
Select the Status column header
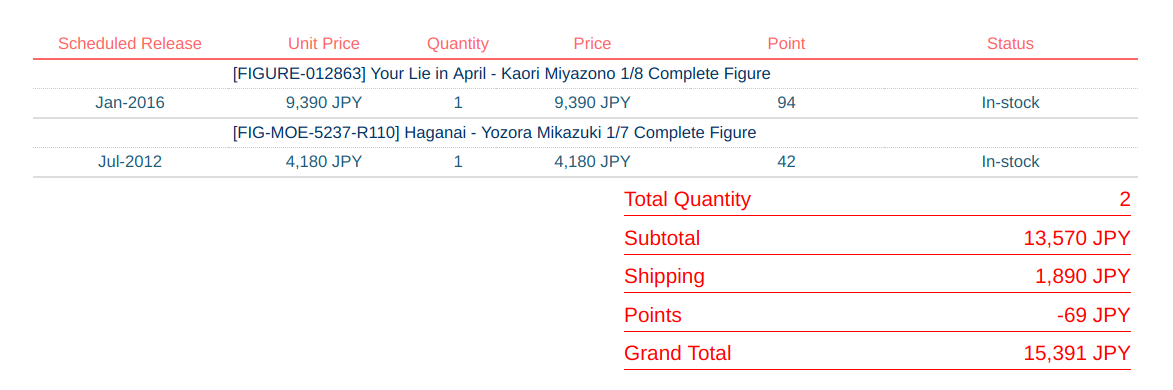click(1010, 43)
